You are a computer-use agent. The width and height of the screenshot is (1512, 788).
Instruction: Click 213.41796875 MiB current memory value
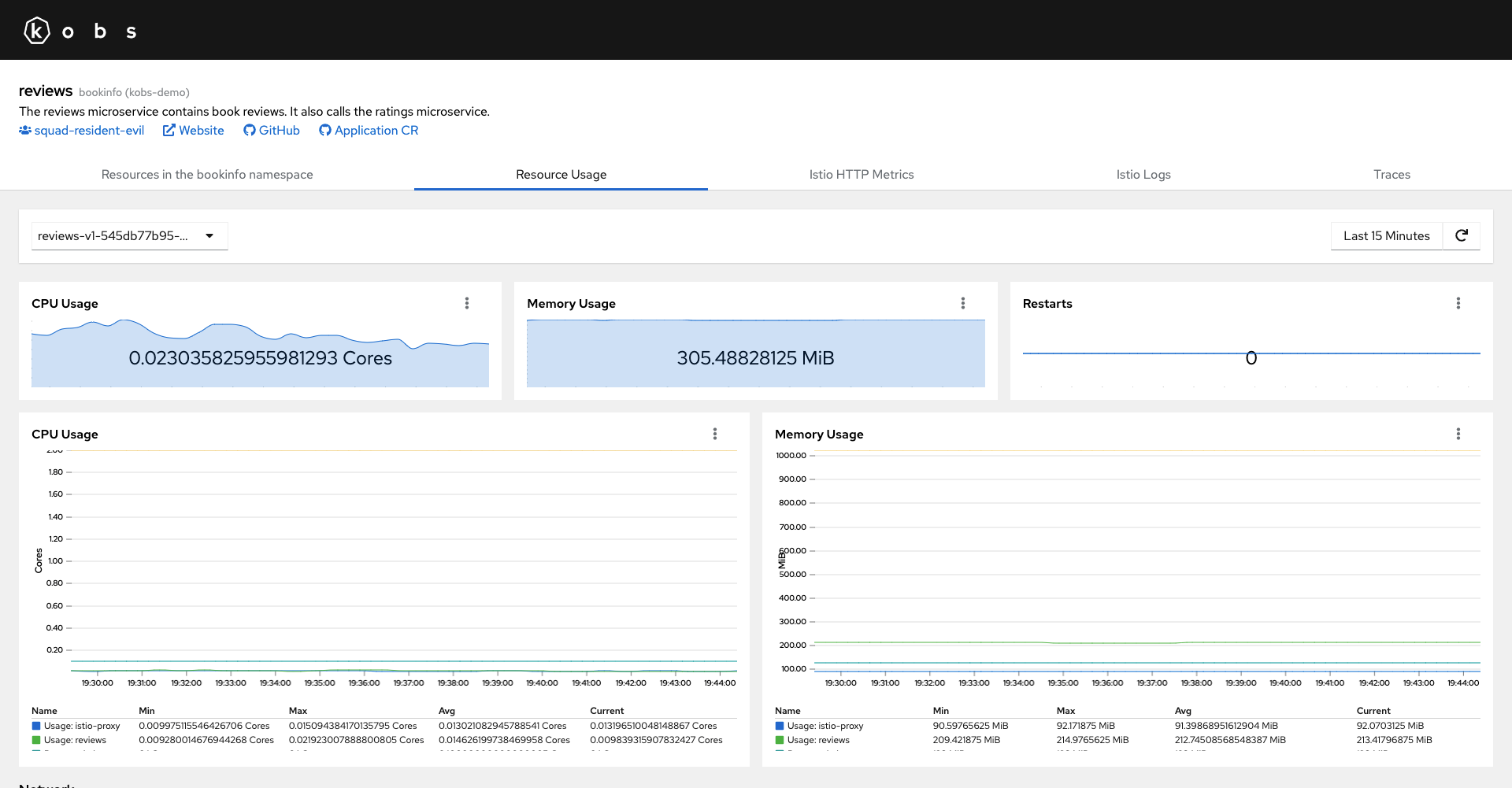pos(1394,740)
